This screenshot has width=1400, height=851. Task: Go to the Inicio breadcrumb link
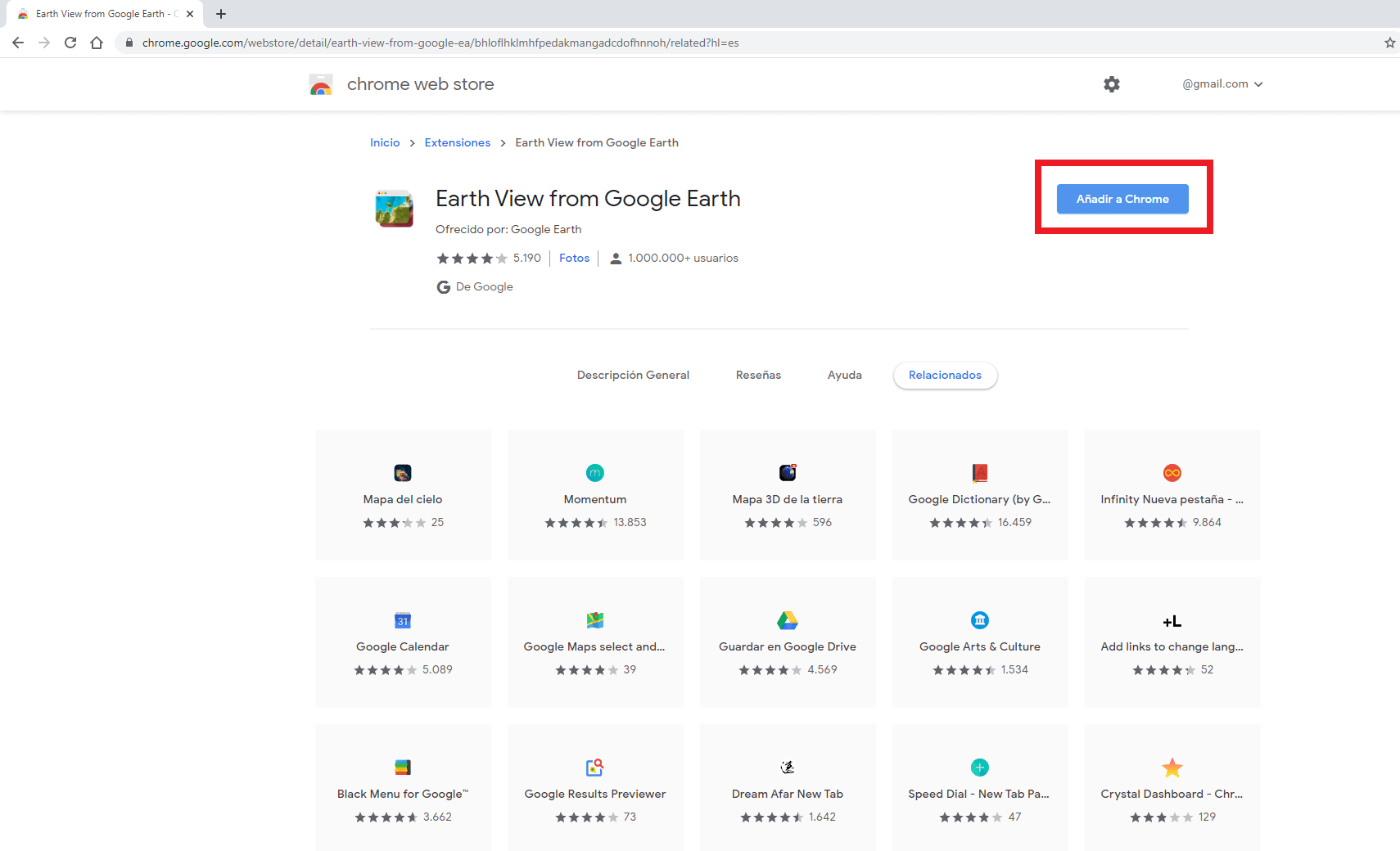(x=385, y=142)
